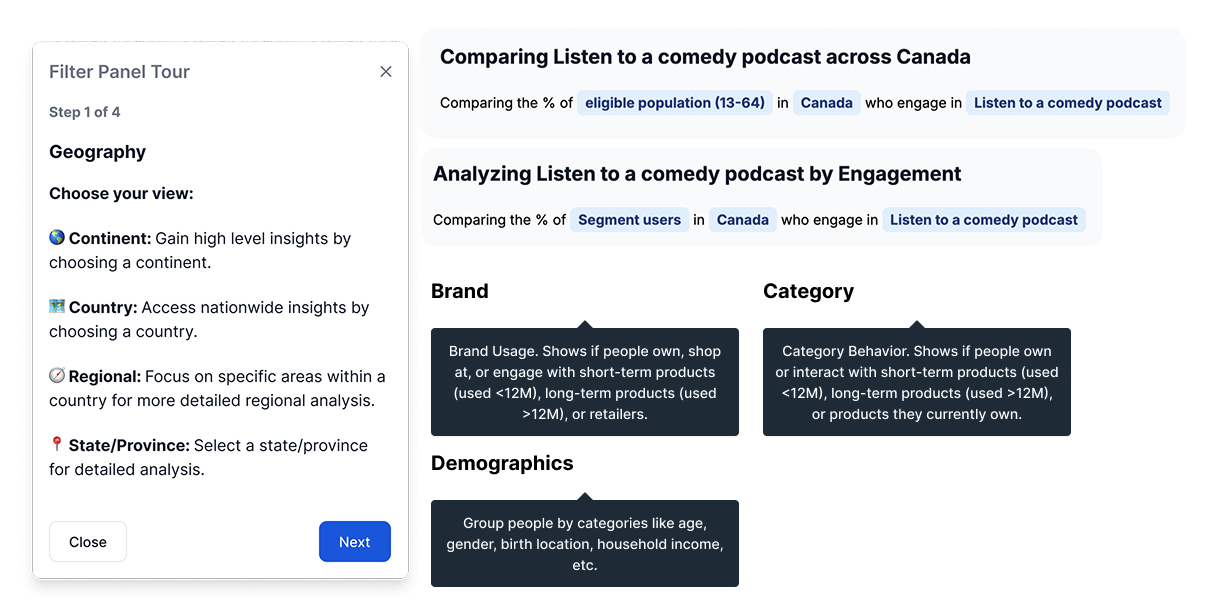Click the 'State/Province:' description text
Viewport: 1219px width, 615px height.
click(x=210, y=457)
